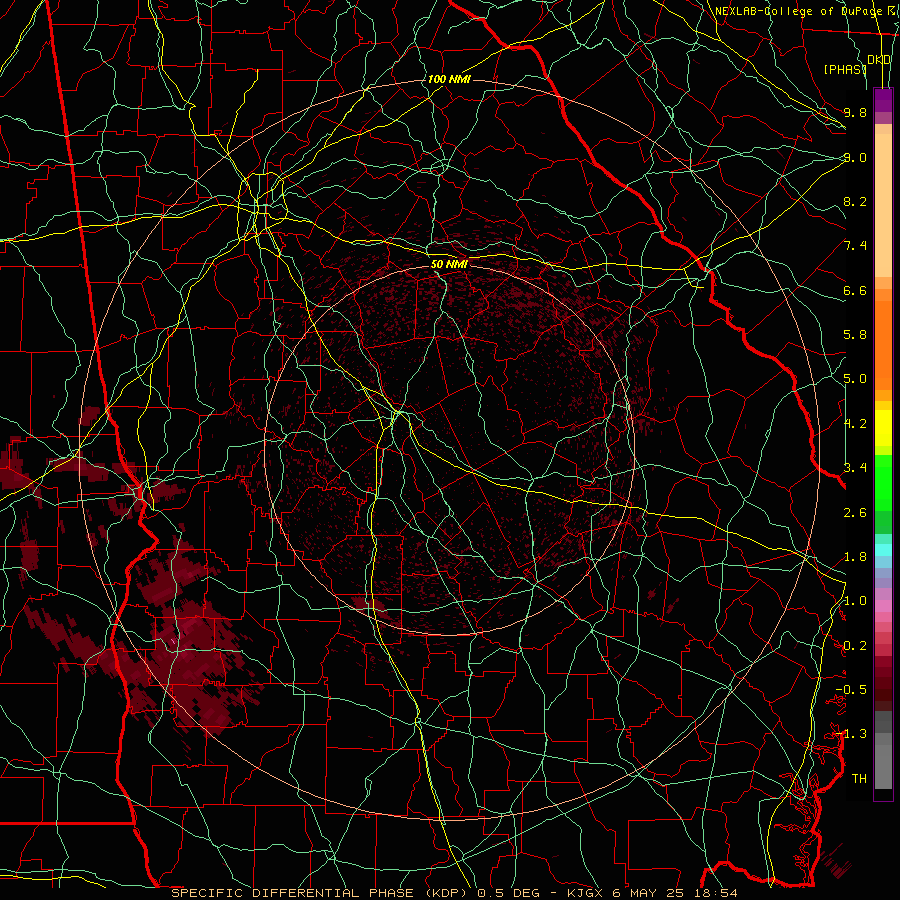
Task: Pick the cyan band of the color bar
Action: (x=883, y=550)
